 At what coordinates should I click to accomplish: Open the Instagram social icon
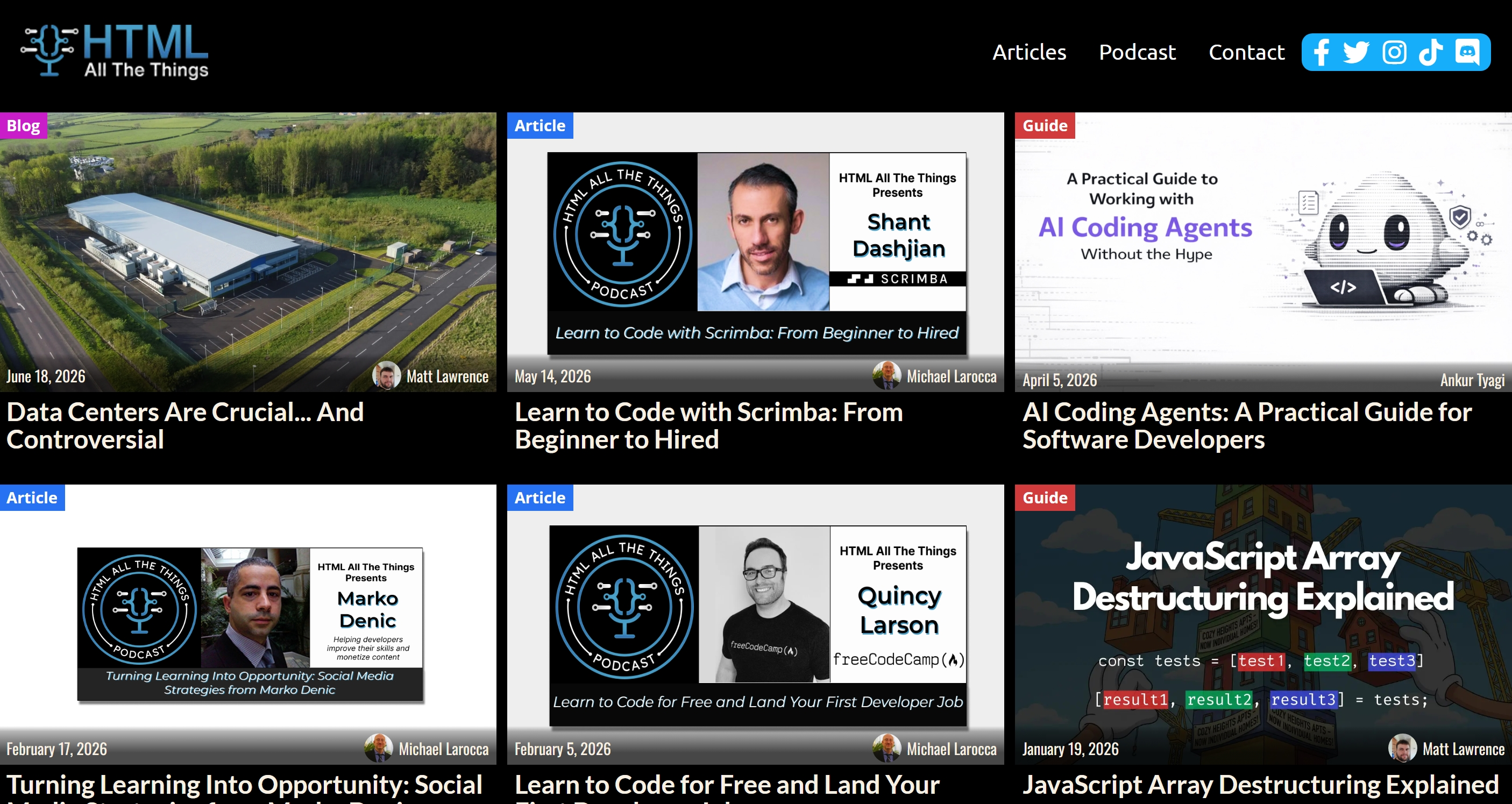click(1394, 52)
